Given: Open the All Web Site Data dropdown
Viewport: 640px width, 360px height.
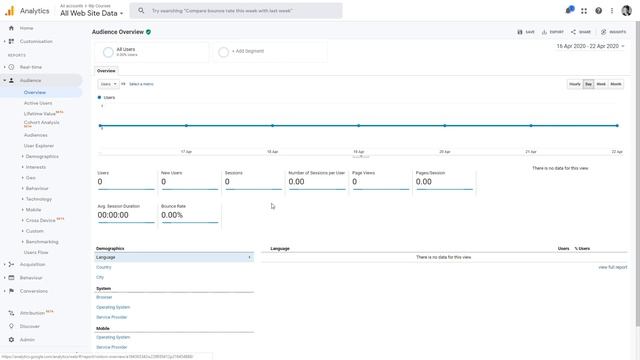Looking at the screenshot, I should [x=91, y=13].
